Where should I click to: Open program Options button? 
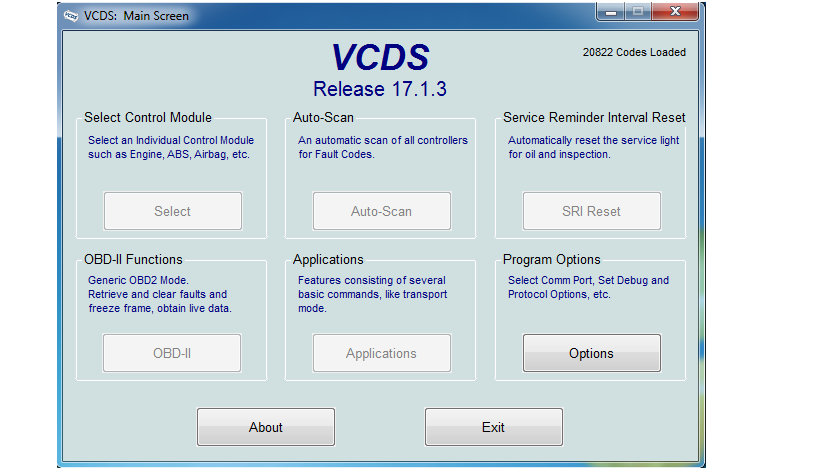(592, 353)
